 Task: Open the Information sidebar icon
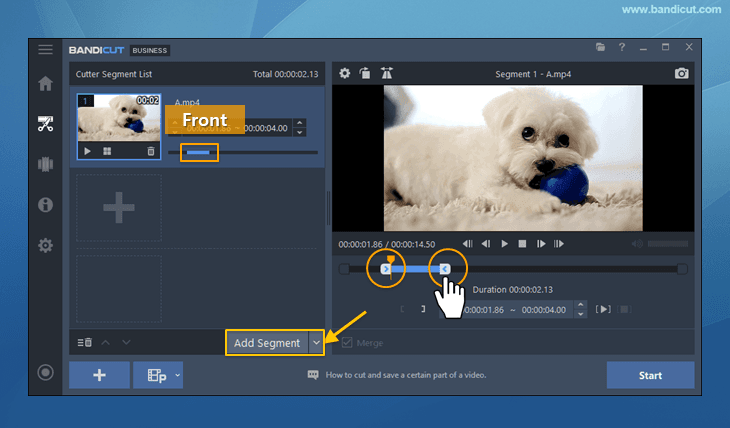point(45,204)
